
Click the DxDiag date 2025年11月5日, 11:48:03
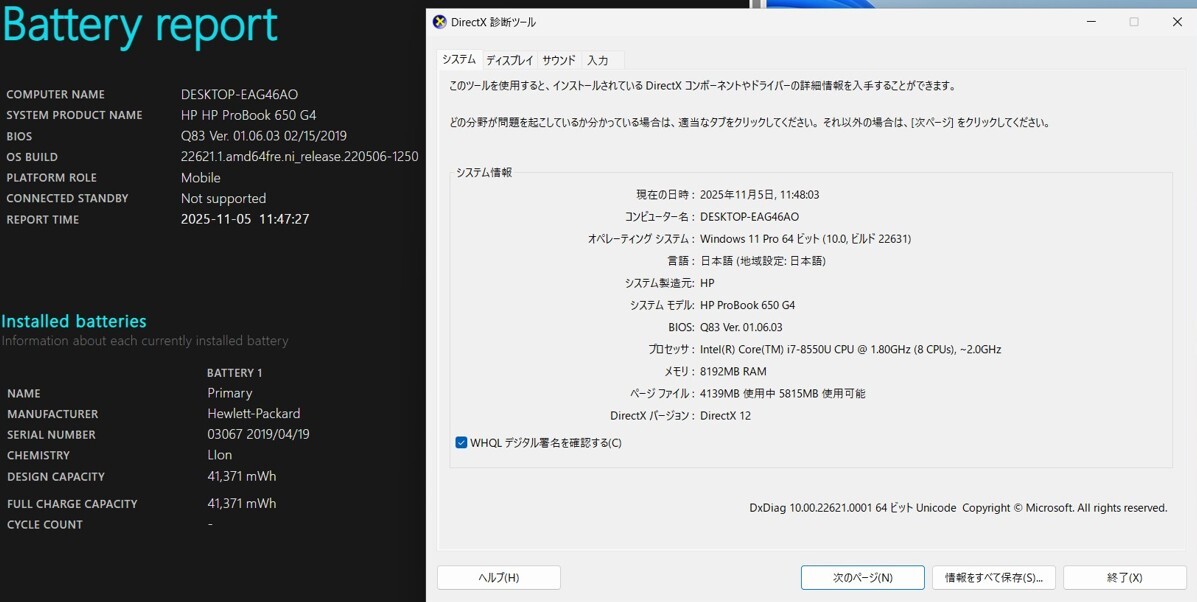tap(760, 195)
